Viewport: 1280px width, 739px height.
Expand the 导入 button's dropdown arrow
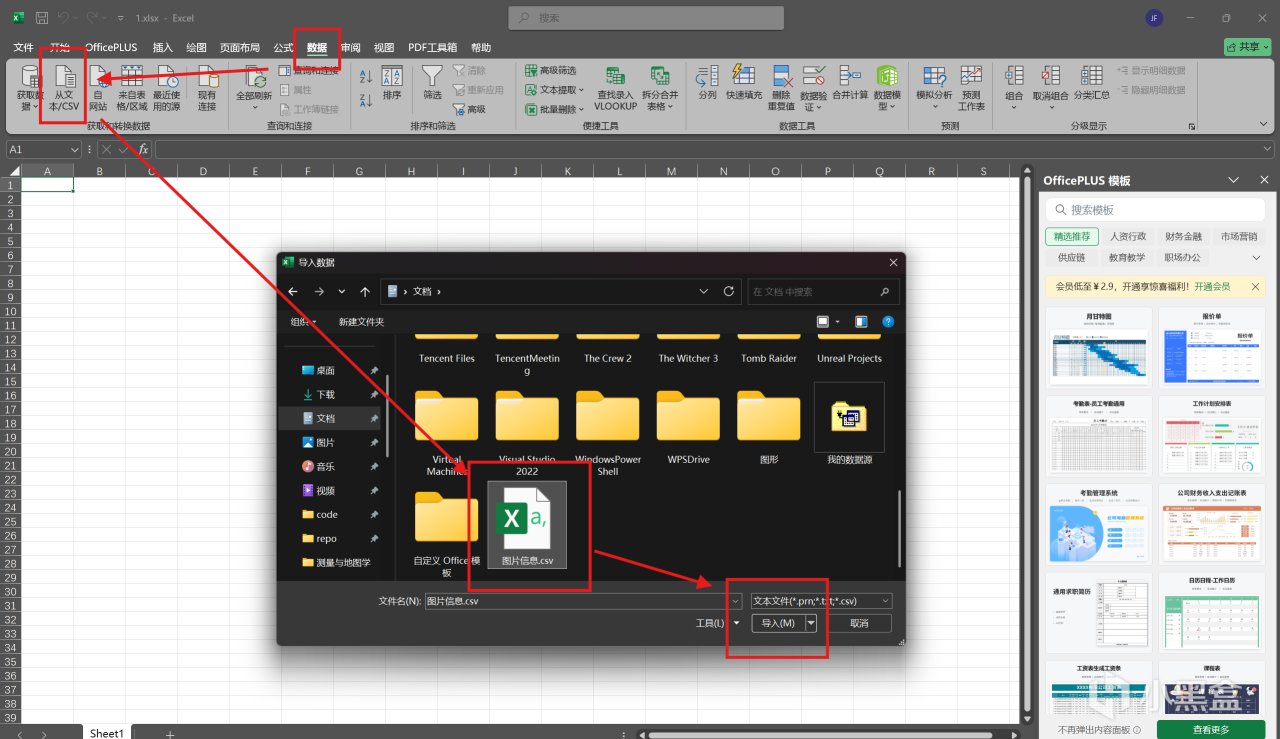pos(811,623)
